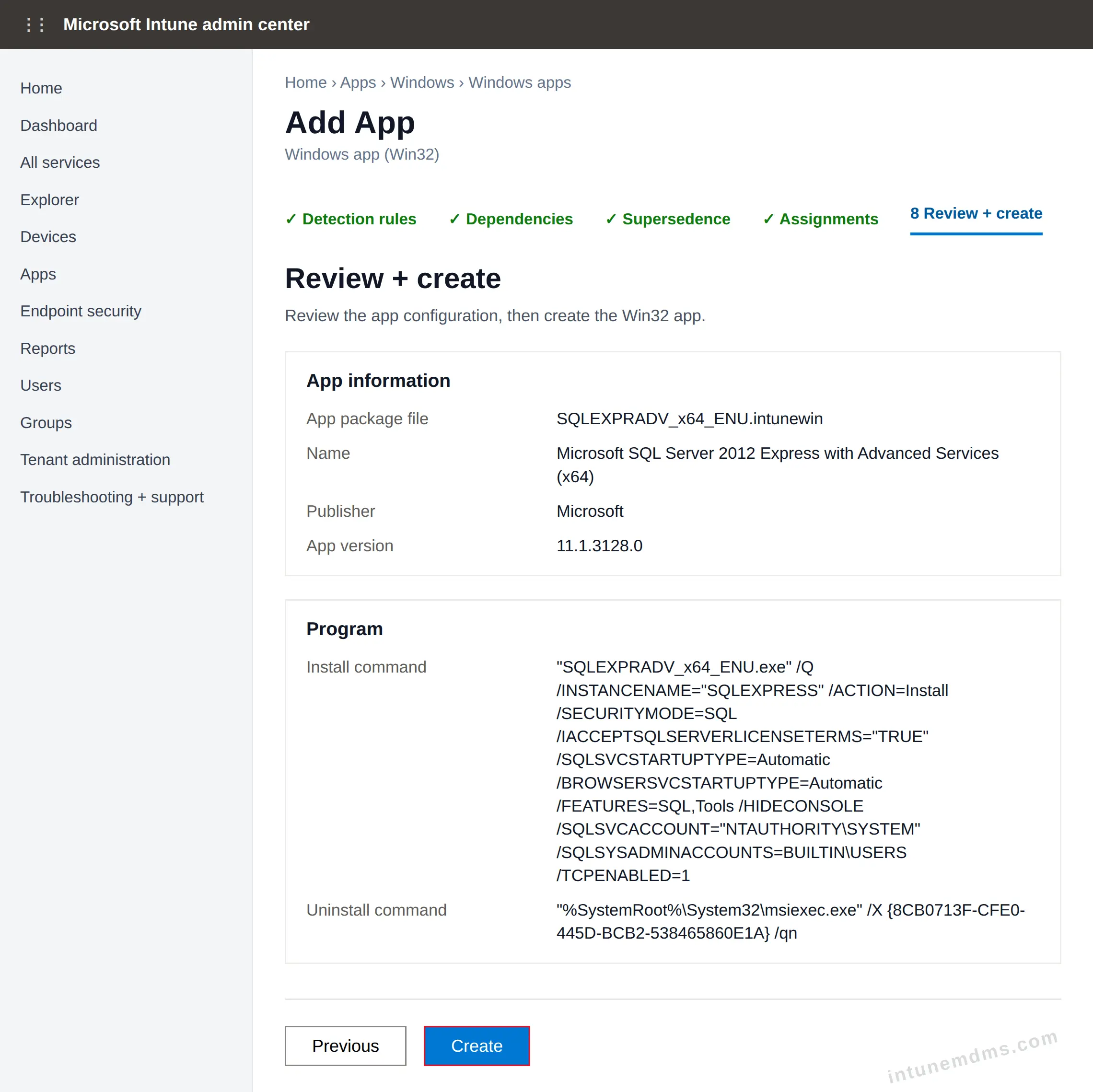Open Dashboard in the sidebar
The width and height of the screenshot is (1093, 1092).
tap(59, 126)
